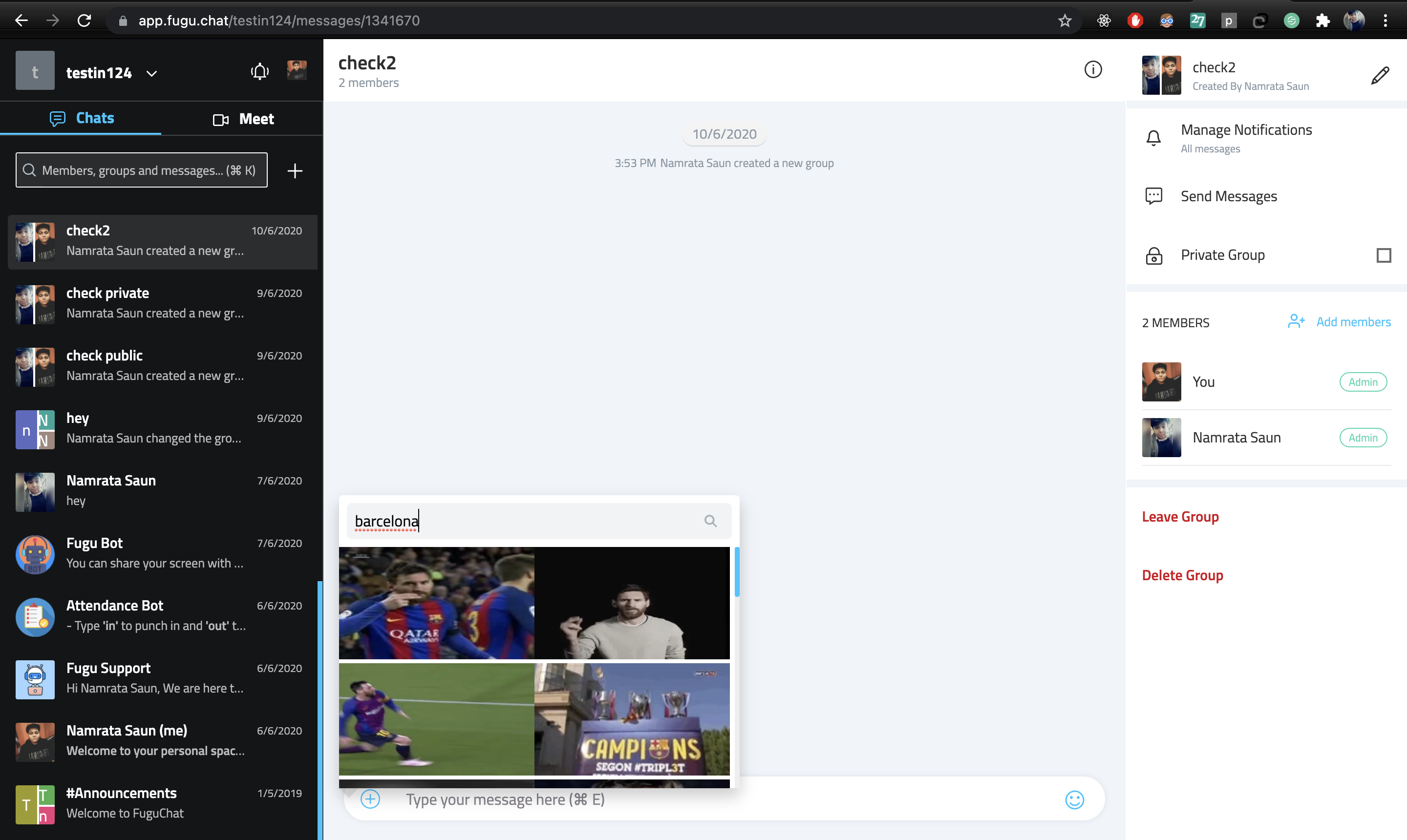Click the GIF picker scrollbar handle

click(x=737, y=572)
